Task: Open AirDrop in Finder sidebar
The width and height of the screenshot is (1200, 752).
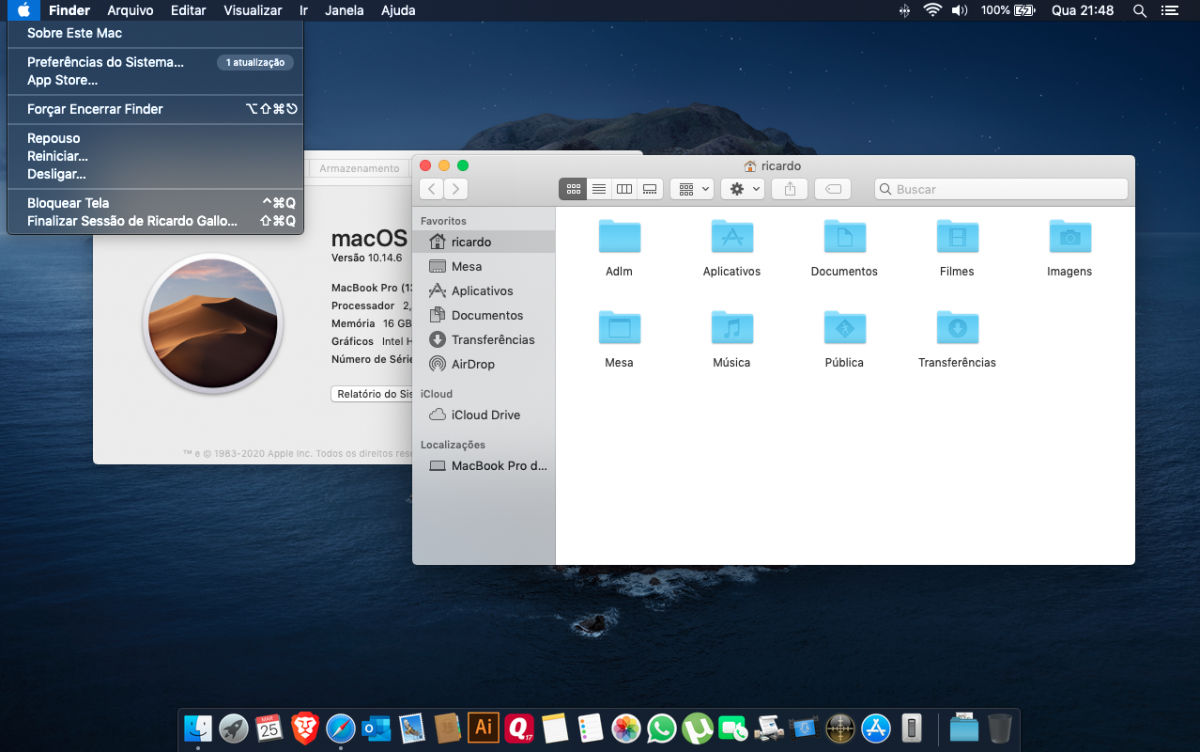Action: click(x=484, y=364)
